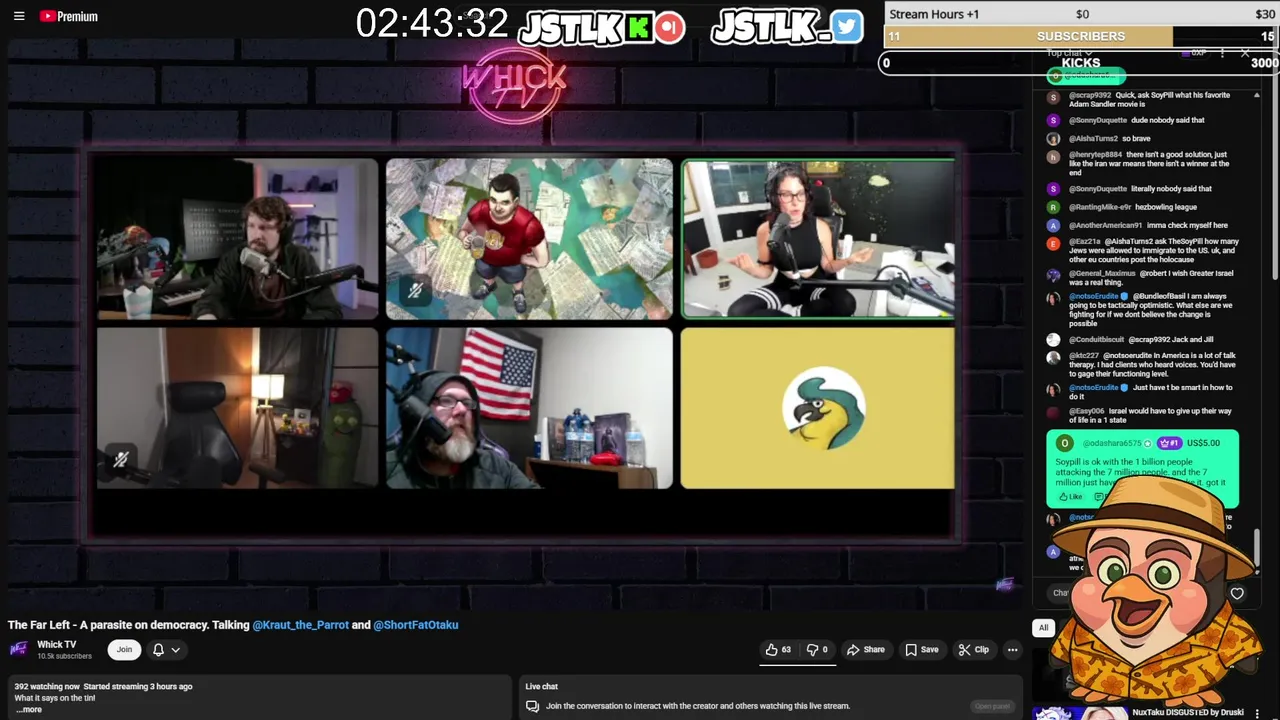Click the American flag webcam tile
Screen dimensions: 1280x720
tap(529, 408)
